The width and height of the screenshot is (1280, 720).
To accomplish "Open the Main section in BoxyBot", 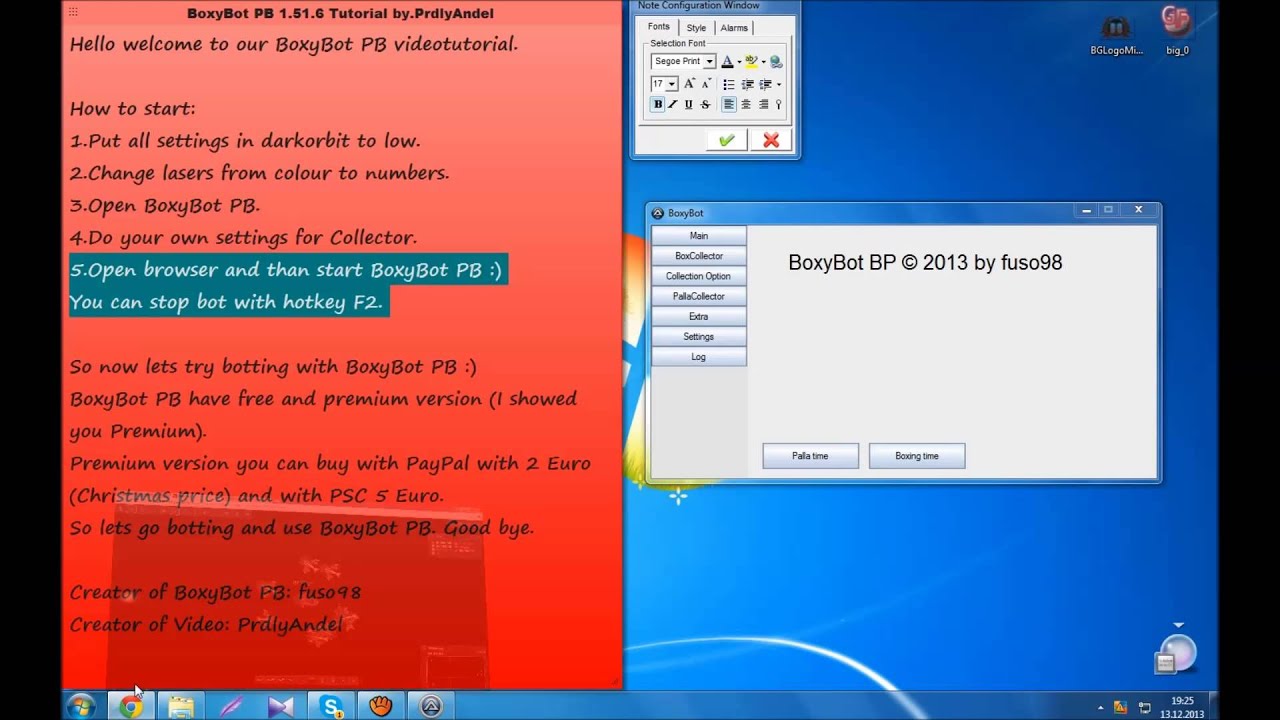I will [x=699, y=236].
